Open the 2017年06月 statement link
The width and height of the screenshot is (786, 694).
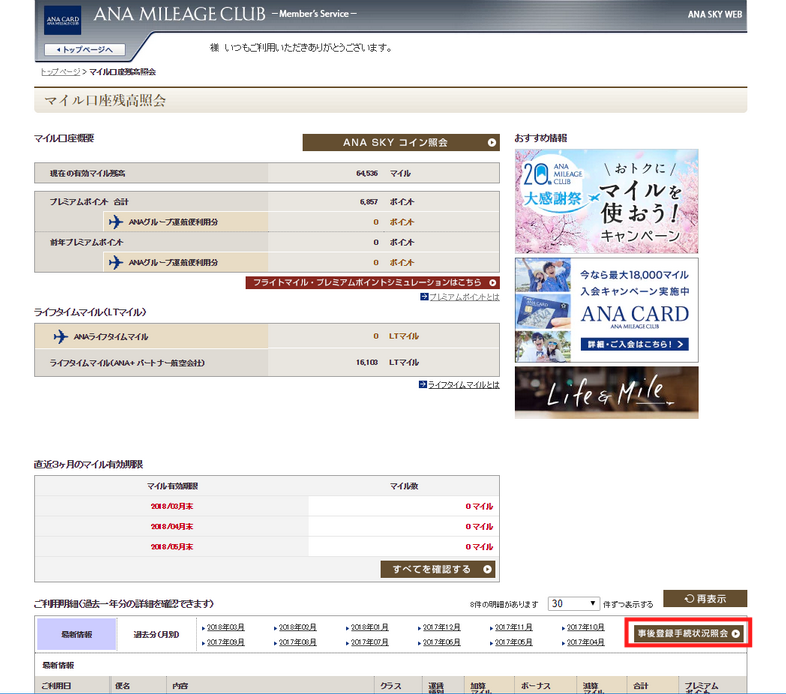(441, 642)
